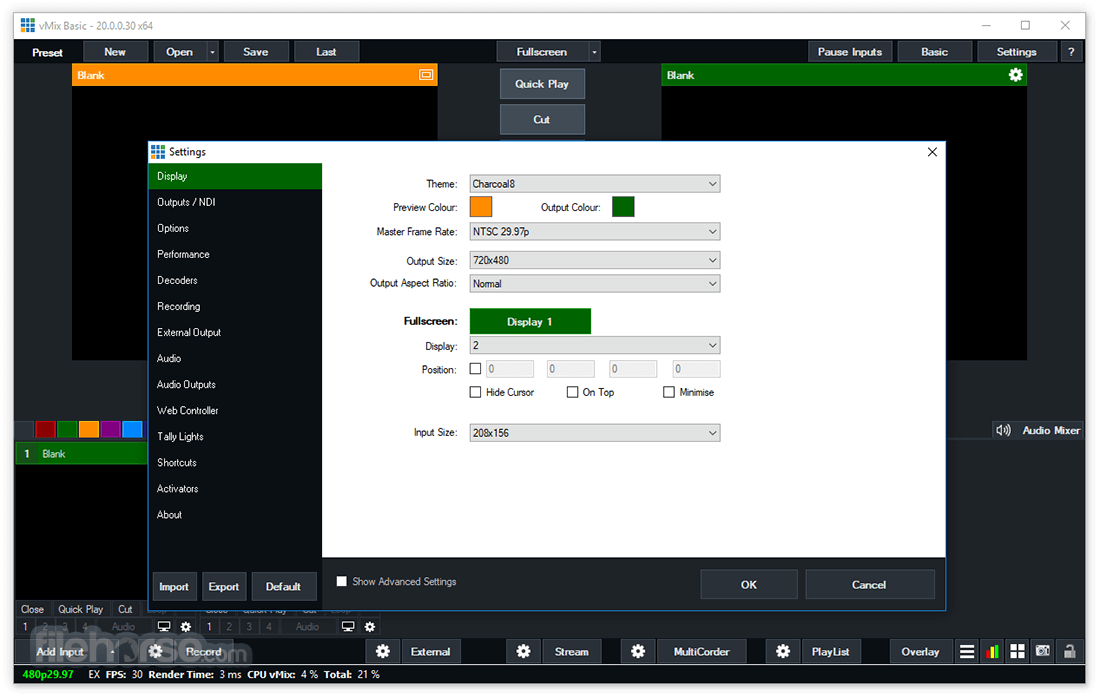Open the Master Frame Rate dropdown
The image size is (1100, 698).
click(x=595, y=231)
